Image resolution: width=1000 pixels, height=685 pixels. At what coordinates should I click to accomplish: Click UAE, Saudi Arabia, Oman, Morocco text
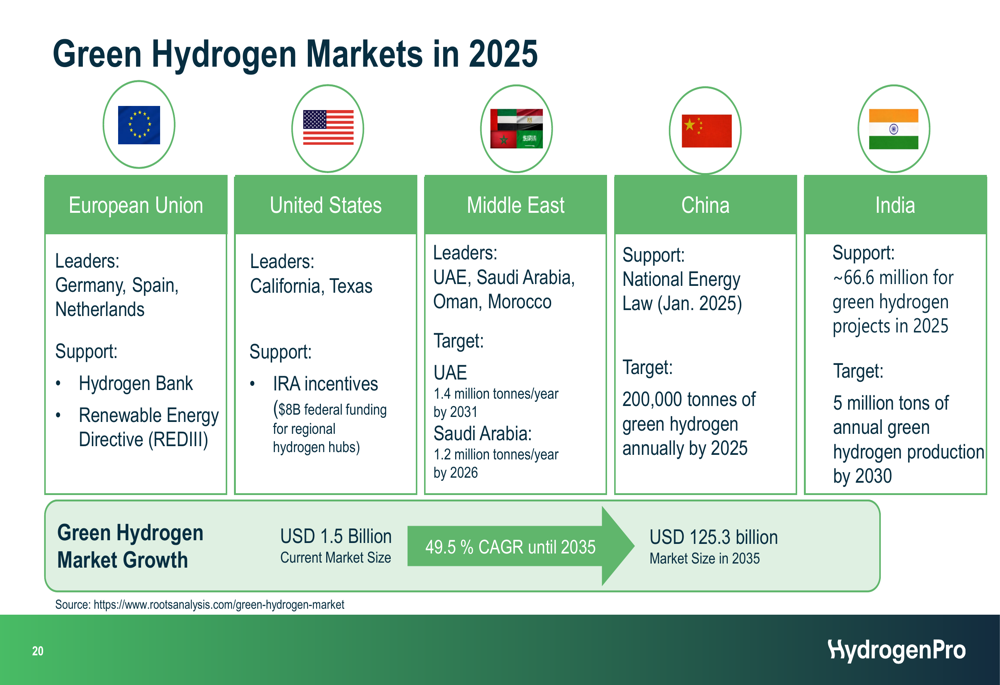pyautogui.click(x=504, y=290)
